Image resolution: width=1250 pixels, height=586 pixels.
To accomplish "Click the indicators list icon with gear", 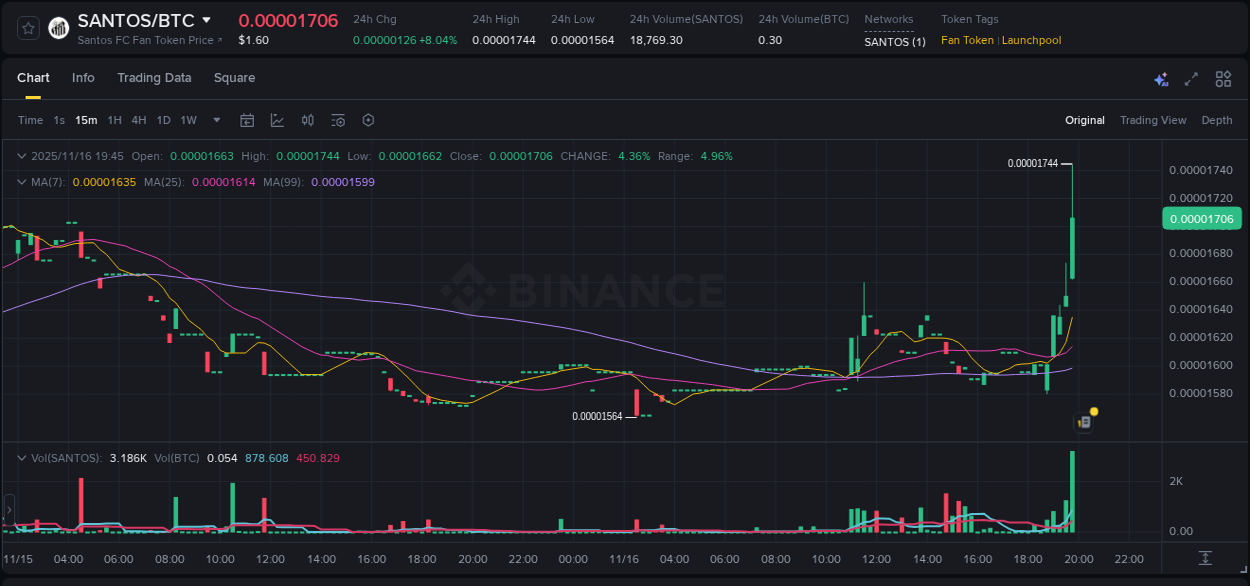I will click(337, 120).
